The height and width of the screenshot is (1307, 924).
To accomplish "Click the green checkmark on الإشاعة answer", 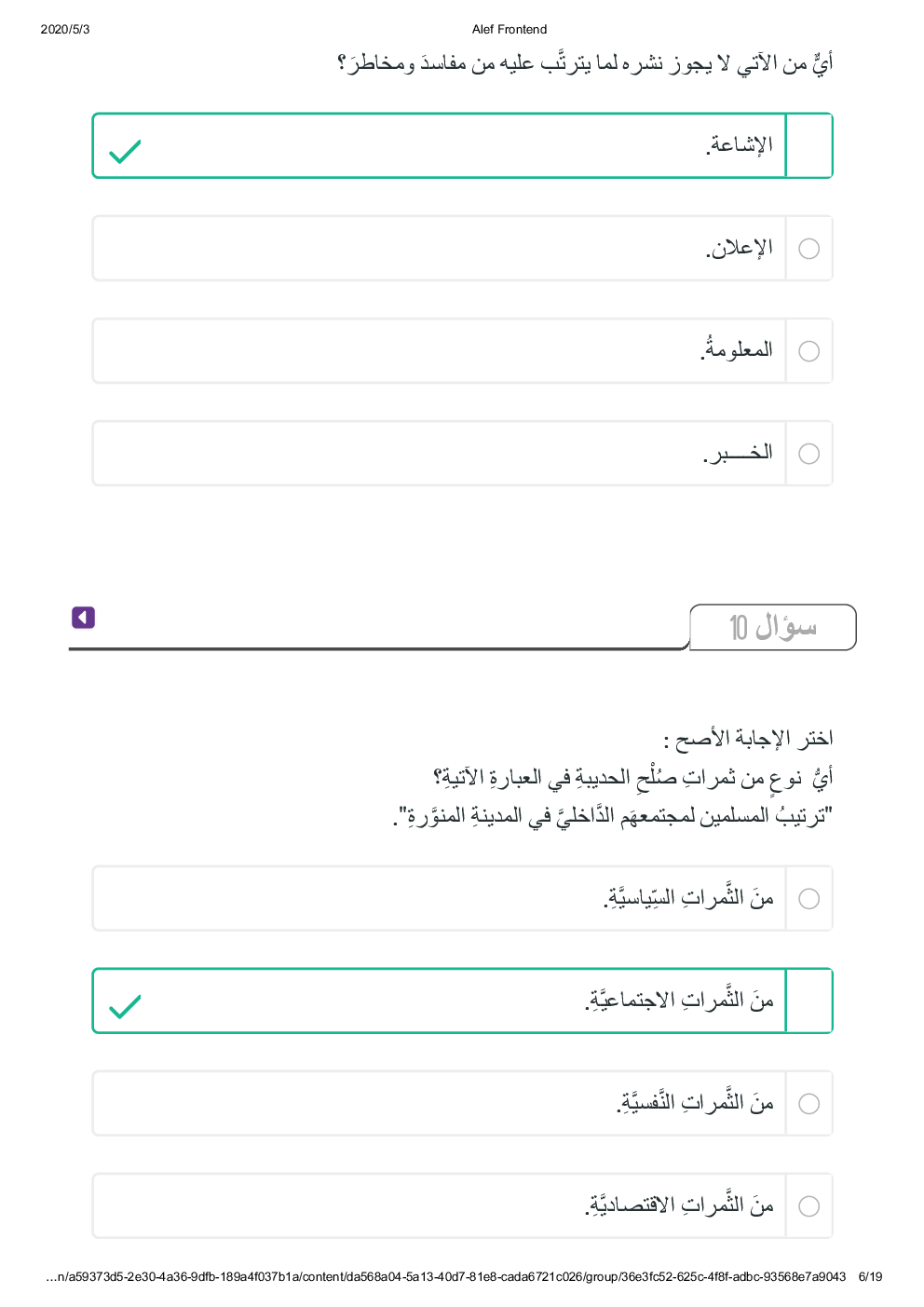I will [x=125, y=150].
